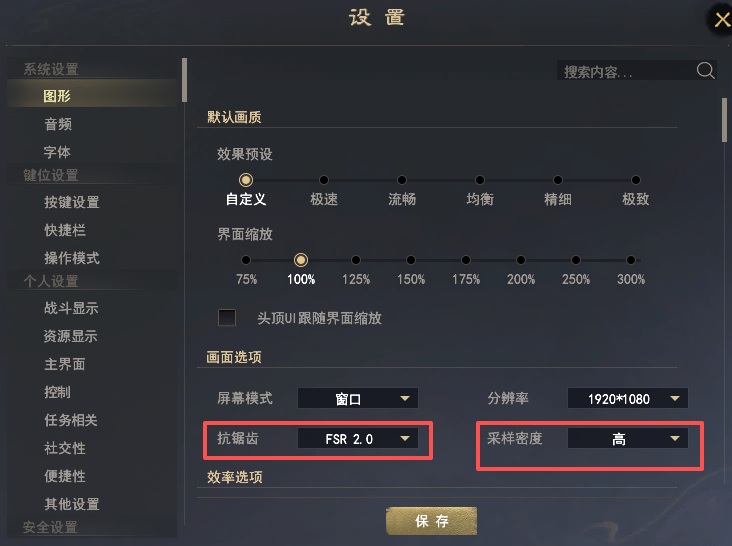
Task: Open the 其他设置 category
Action: pyautogui.click(x=72, y=504)
